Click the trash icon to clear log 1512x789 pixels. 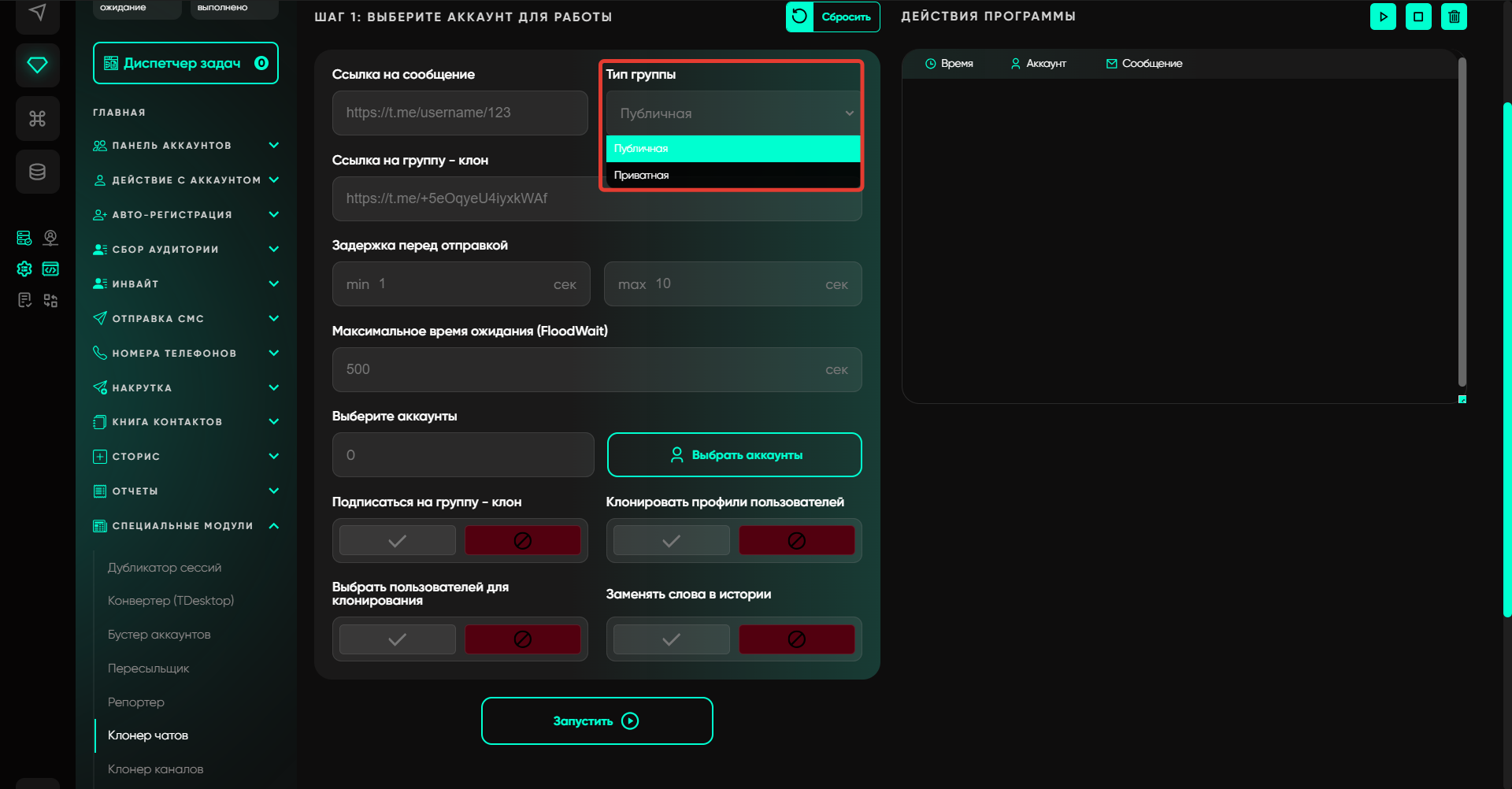click(x=1454, y=17)
